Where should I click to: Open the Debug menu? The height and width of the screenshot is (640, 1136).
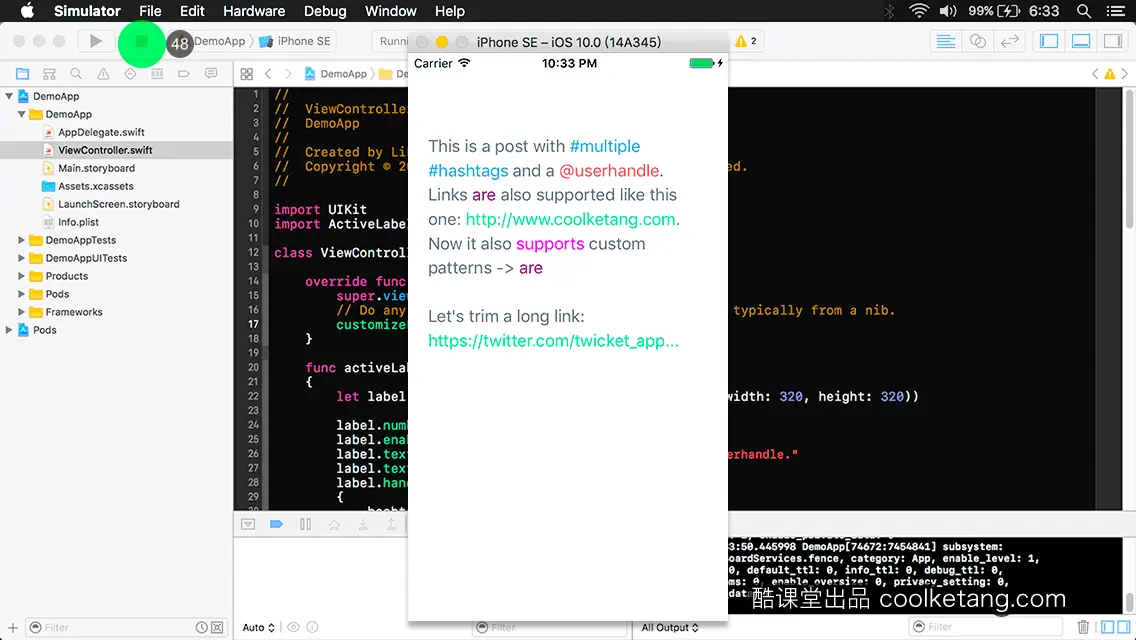325,11
